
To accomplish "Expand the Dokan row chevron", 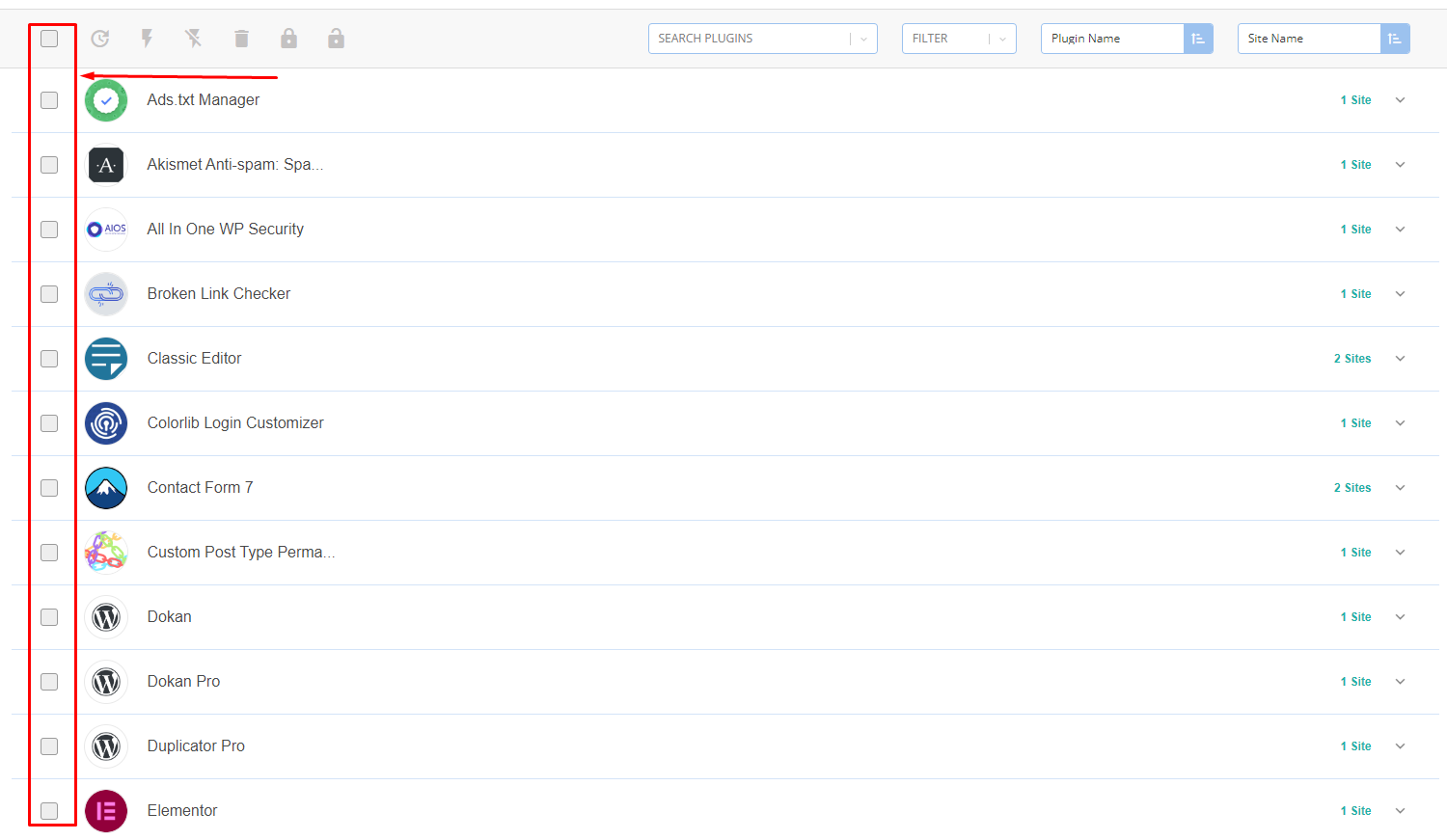I will (x=1400, y=617).
